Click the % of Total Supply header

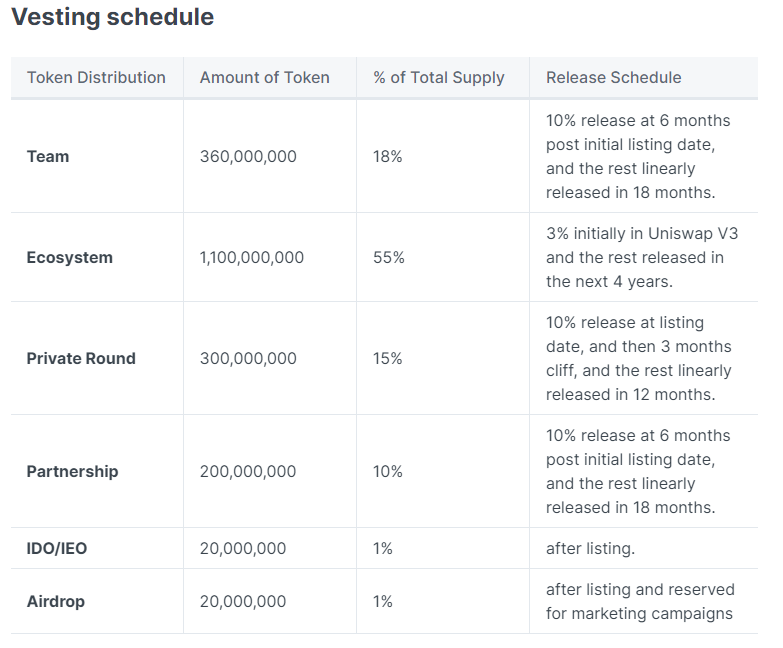pyautogui.click(x=438, y=77)
